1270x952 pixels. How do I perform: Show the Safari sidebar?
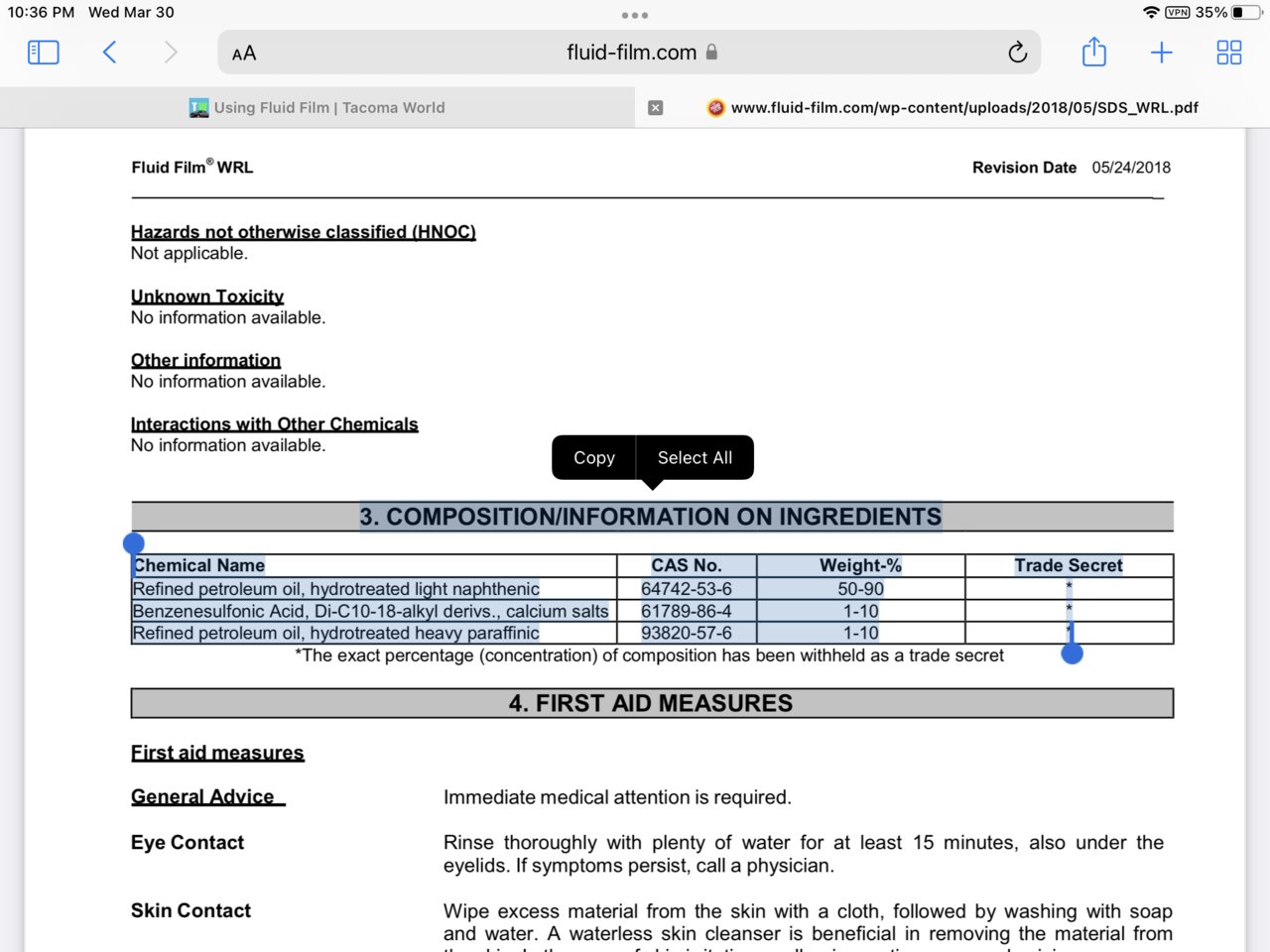43,53
